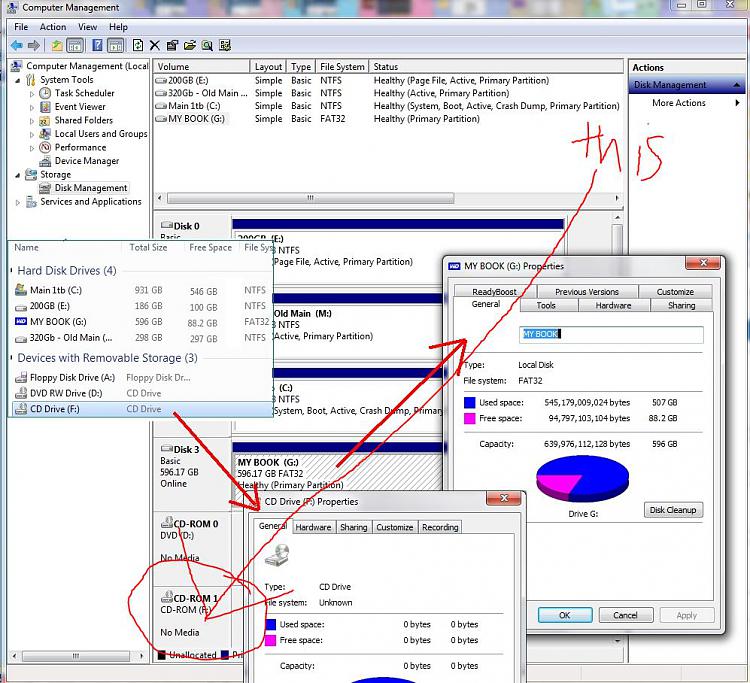Click the black X Delete toolbar icon

(154, 45)
